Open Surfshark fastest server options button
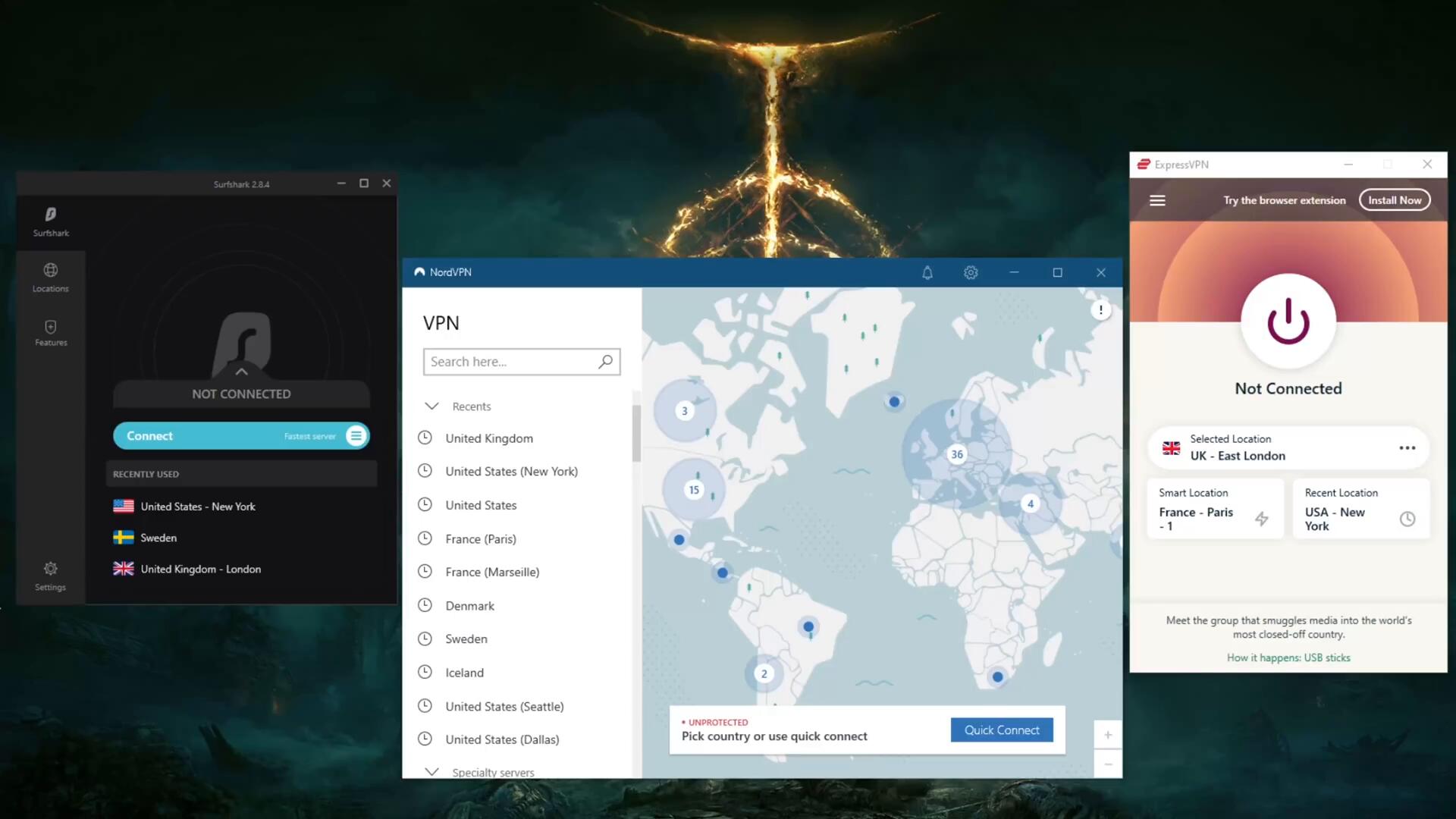Image resolution: width=1456 pixels, height=819 pixels. (356, 436)
